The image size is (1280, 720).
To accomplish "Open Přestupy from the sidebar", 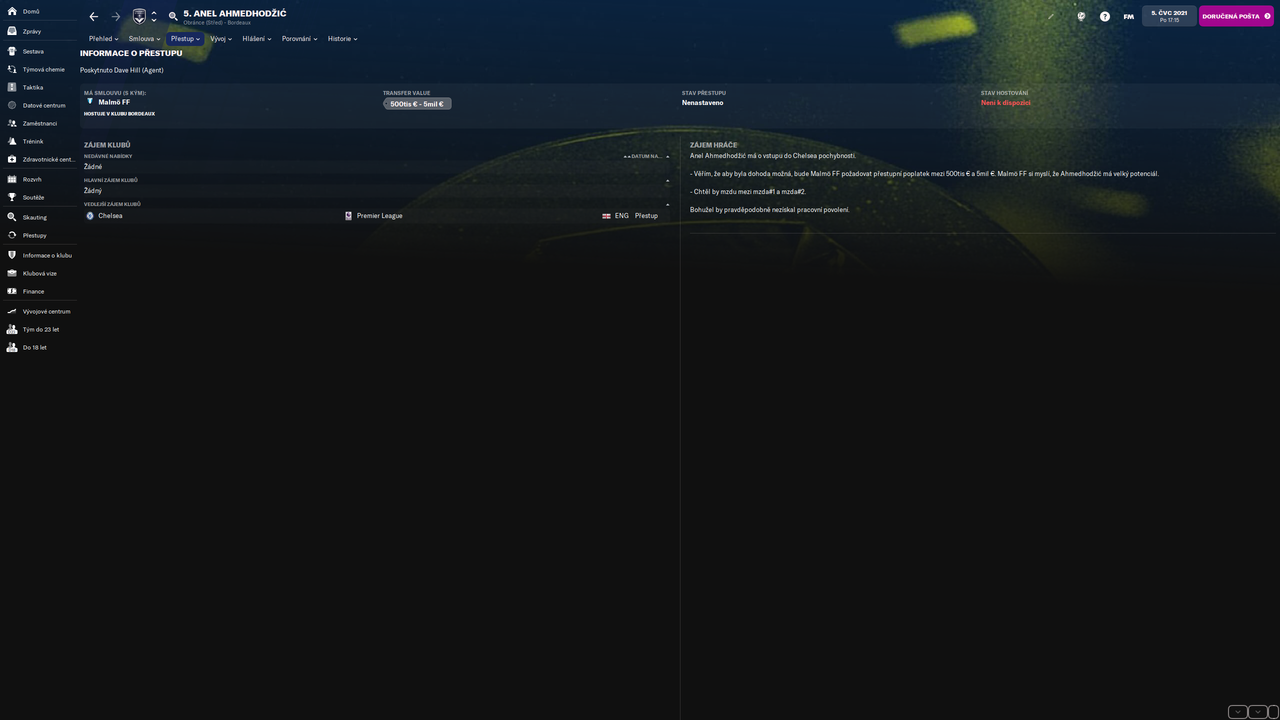I will (x=33, y=235).
